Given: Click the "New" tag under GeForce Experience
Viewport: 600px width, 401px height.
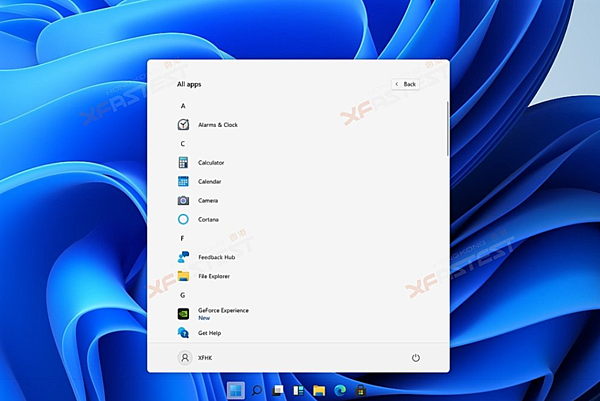Looking at the screenshot, I should (x=204, y=318).
